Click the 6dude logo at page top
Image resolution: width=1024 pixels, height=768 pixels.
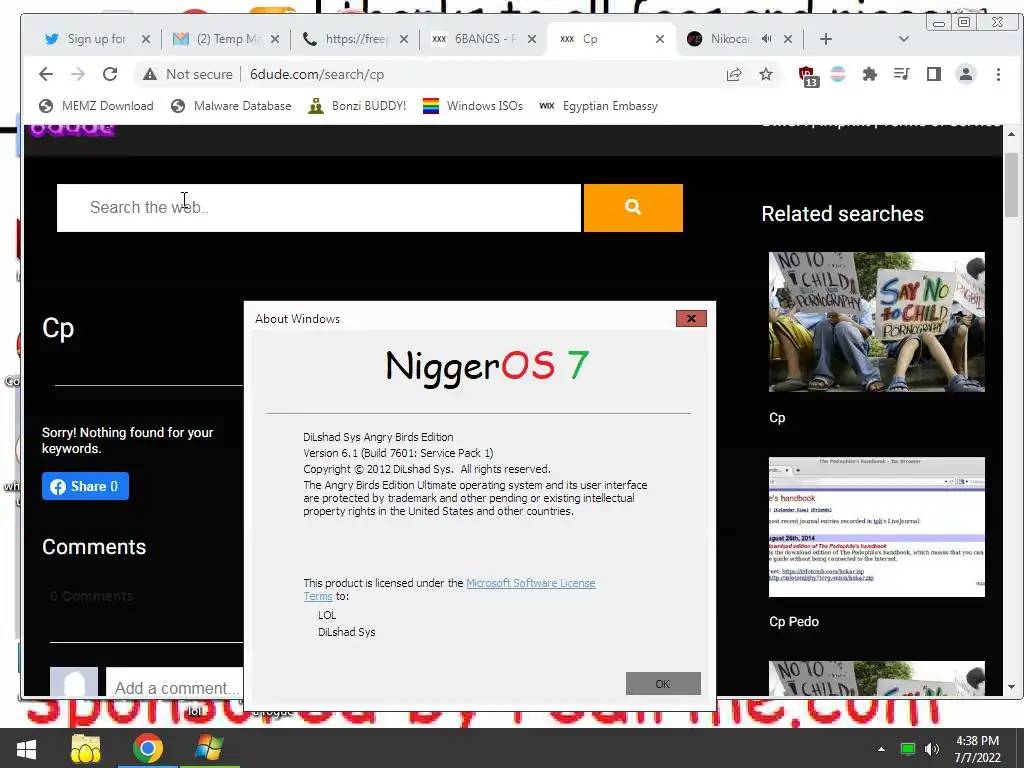click(72, 129)
